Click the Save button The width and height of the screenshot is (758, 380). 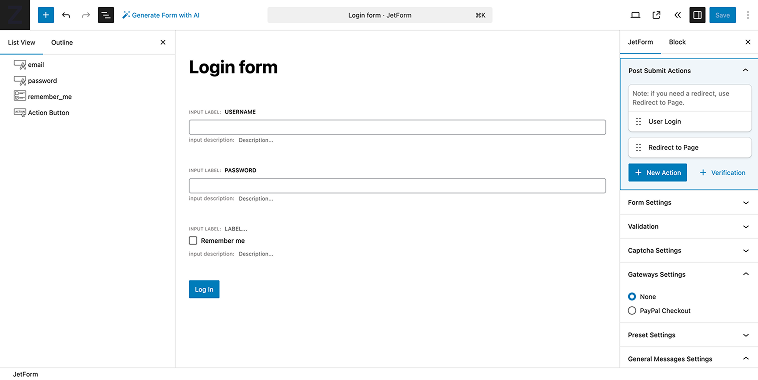(722, 15)
